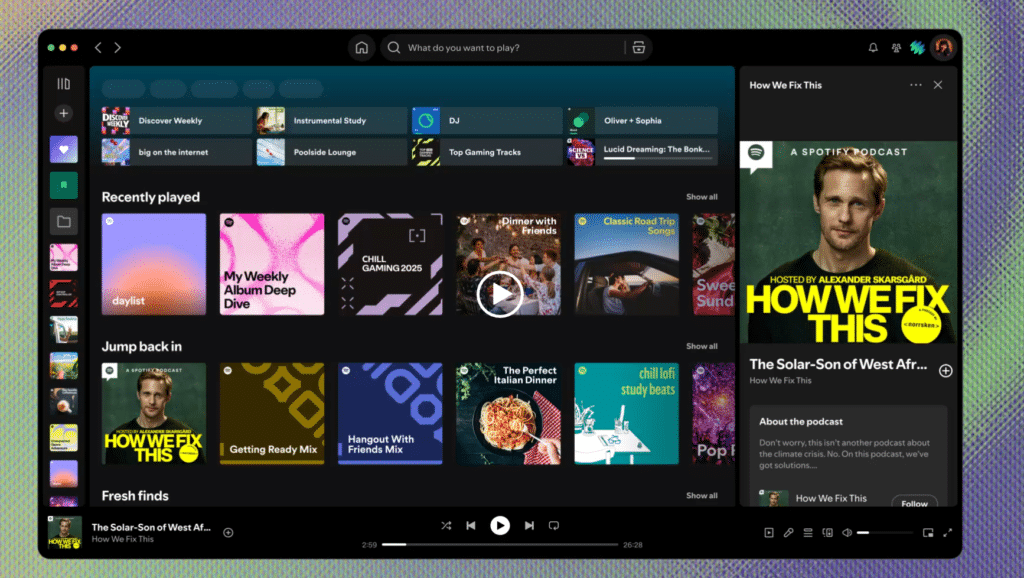Open the folder in the sidebar
The image size is (1024, 578).
click(63, 221)
